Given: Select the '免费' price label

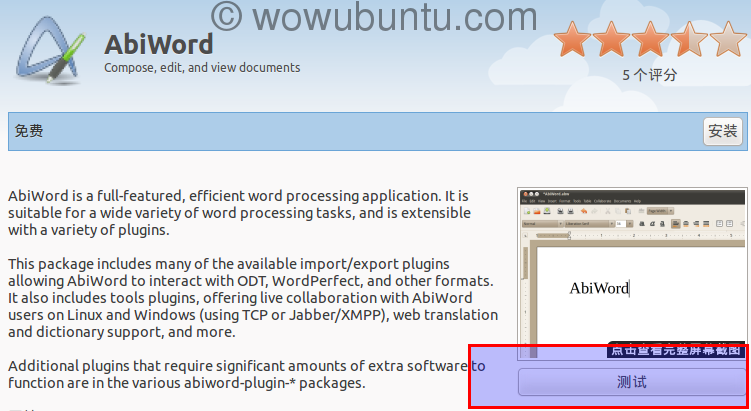Looking at the screenshot, I should (29, 131).
